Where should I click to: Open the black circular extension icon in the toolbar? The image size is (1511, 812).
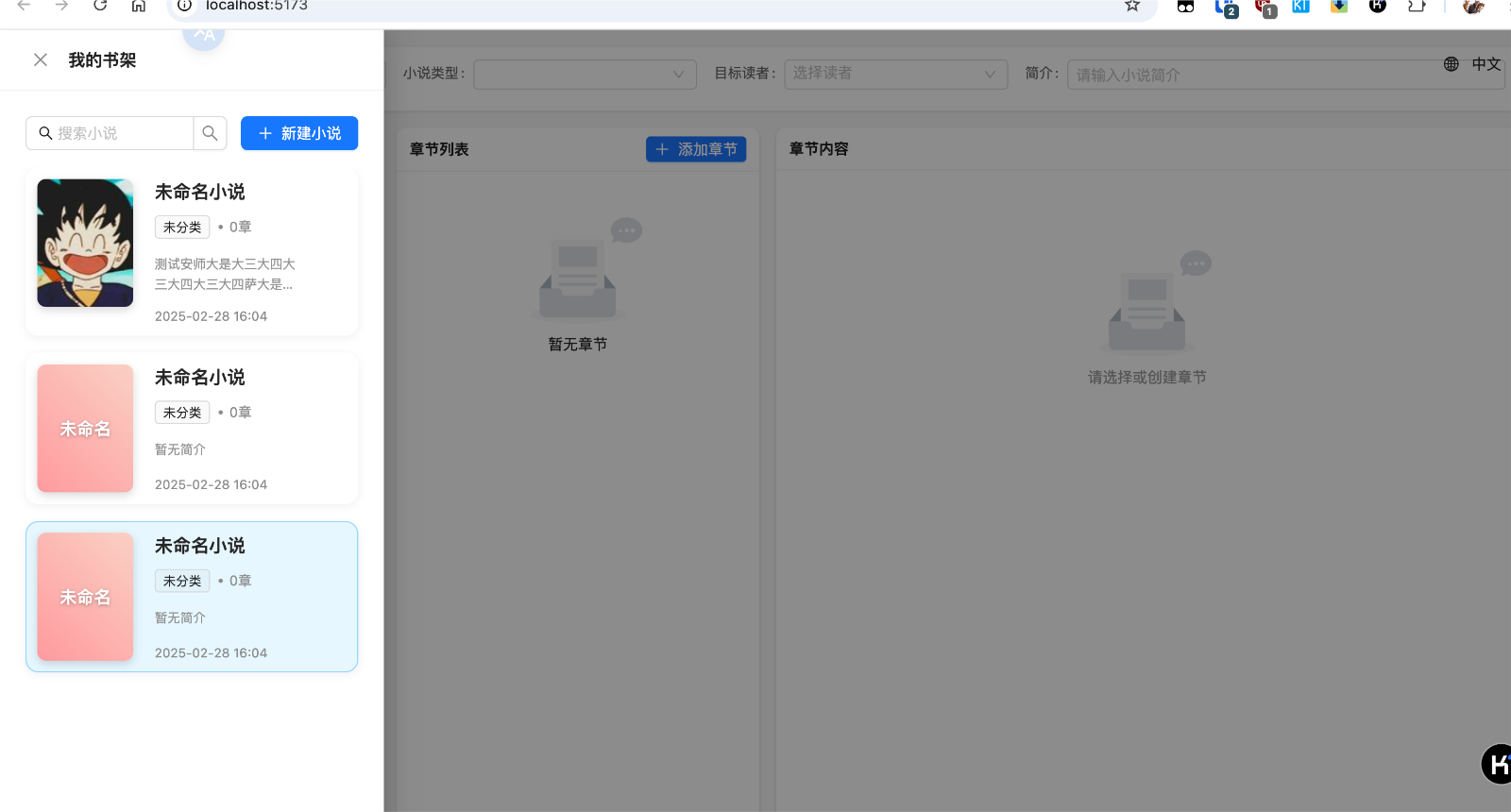[x=1378, y=6]
